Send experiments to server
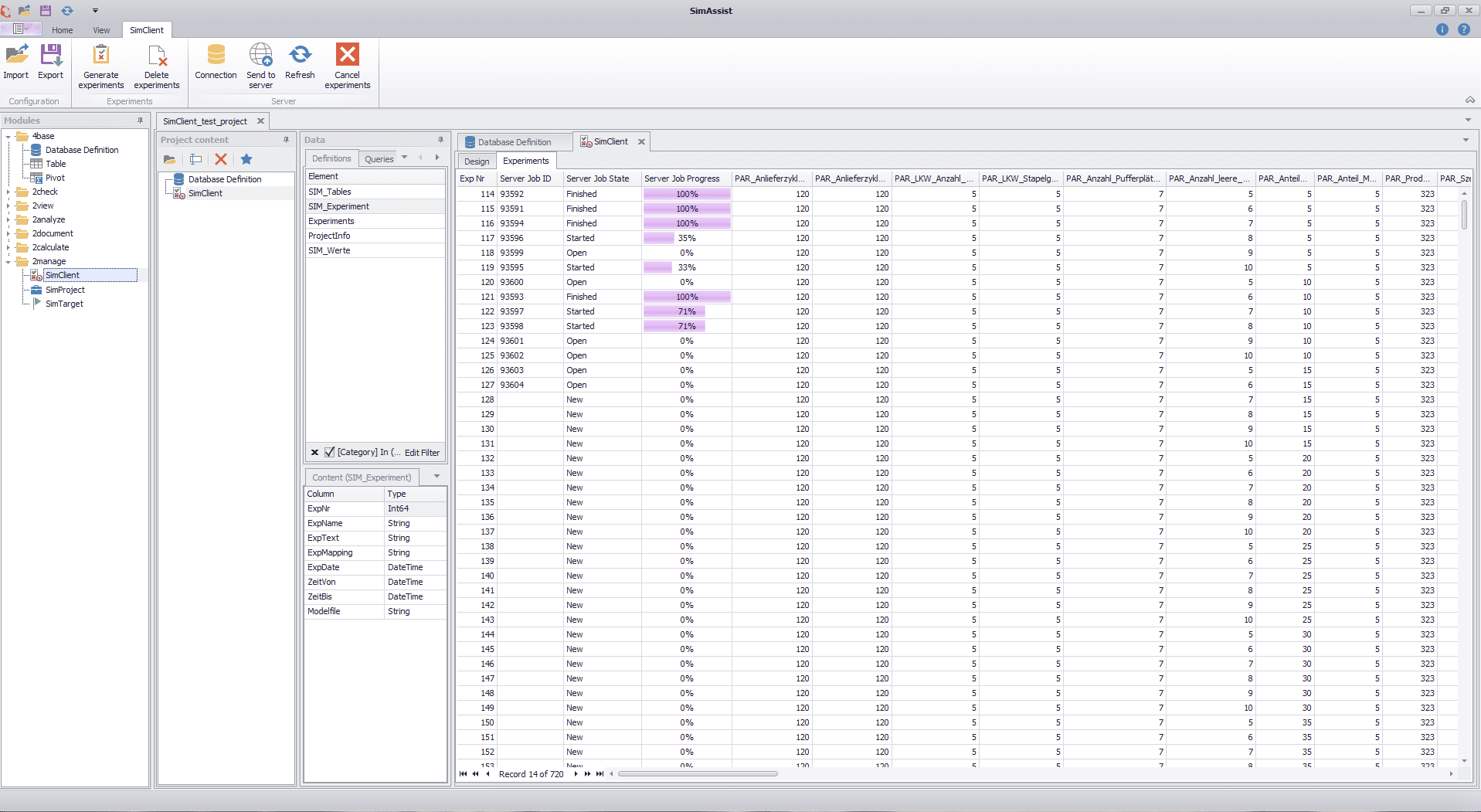 [260, 66]
